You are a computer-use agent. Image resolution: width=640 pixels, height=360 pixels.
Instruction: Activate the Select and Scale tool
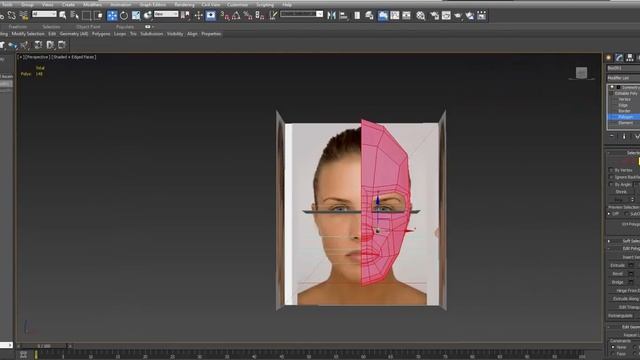136,16
